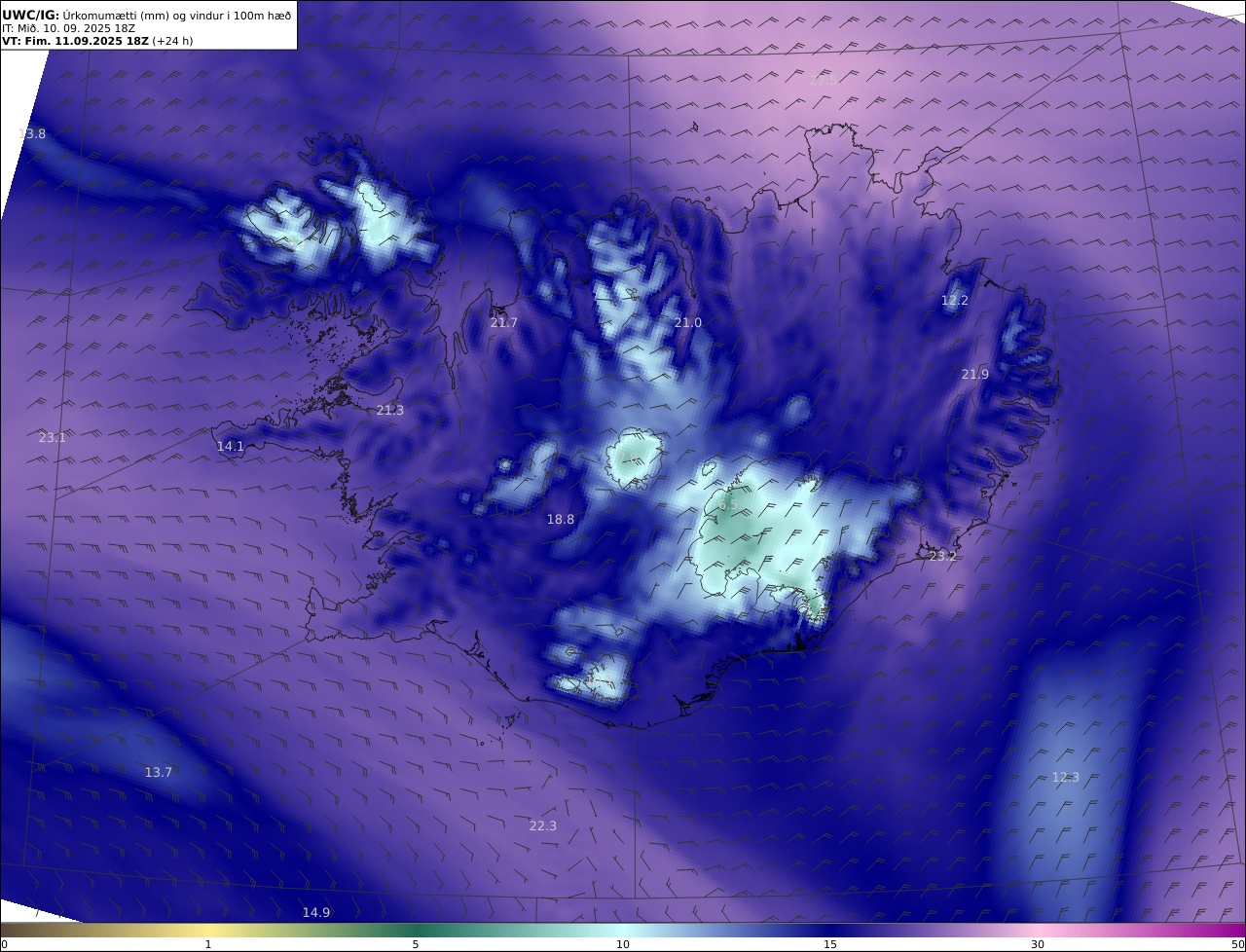This screenshot has width=1246, height=952.
Task: Click the 18.8 value label
Action: coord(561,519)
